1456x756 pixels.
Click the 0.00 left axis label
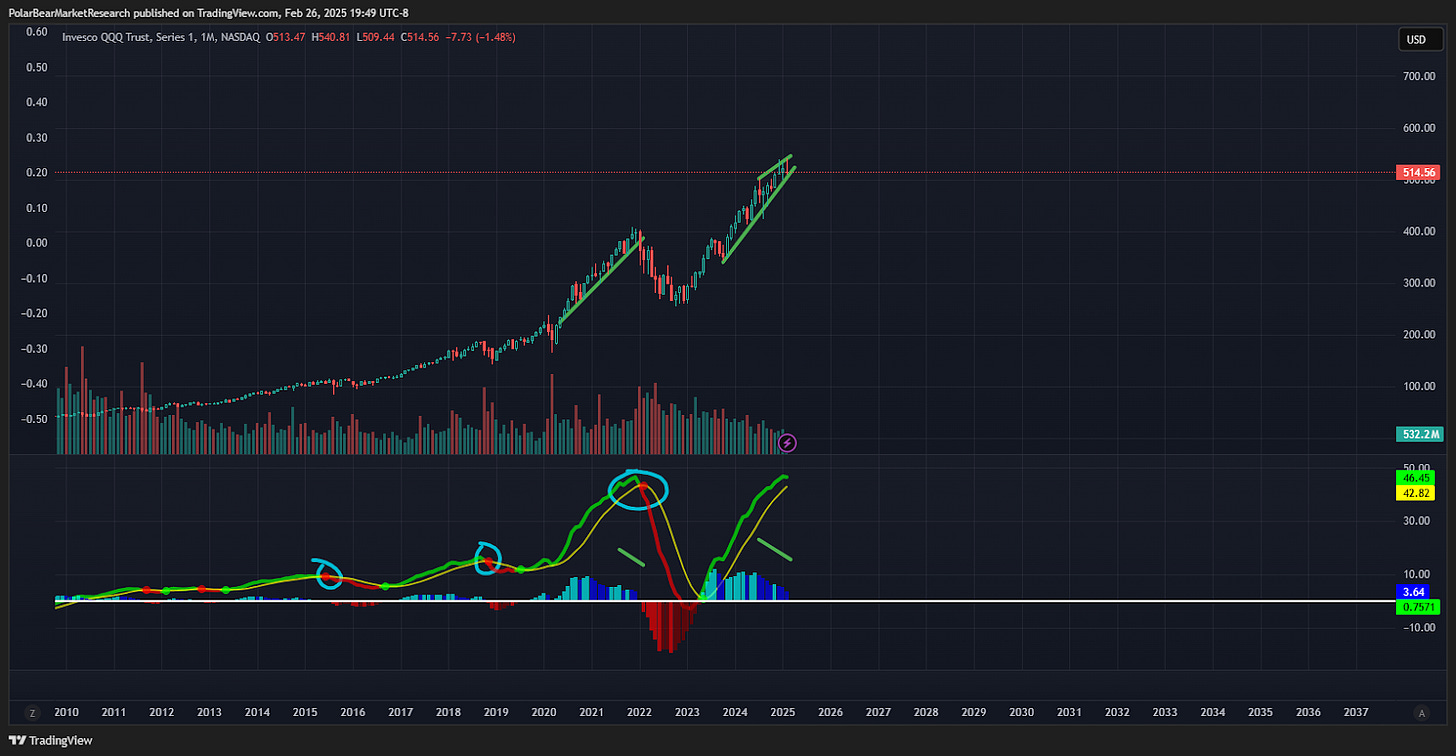click(x=37, y=243)
